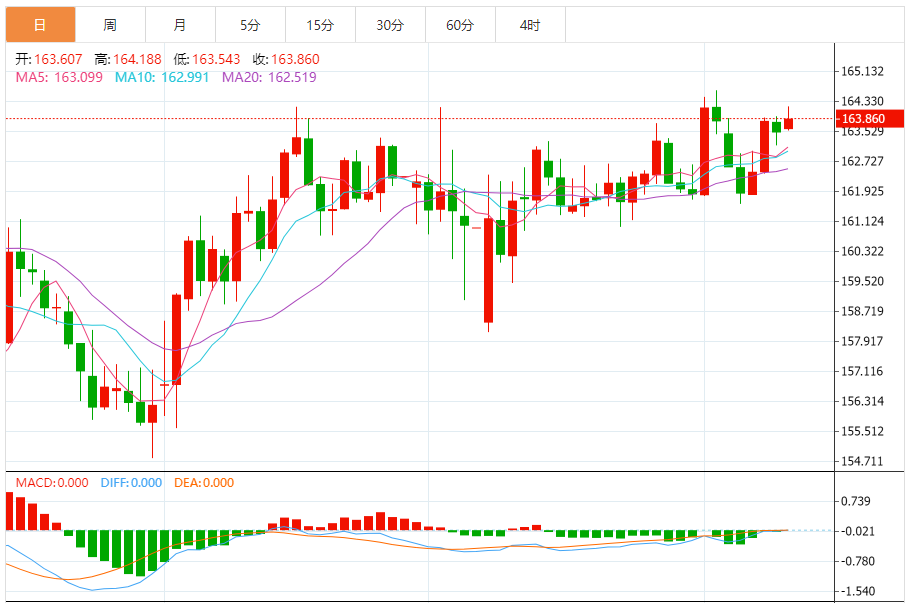Select the 4时 timeframe tab

(530, 25)
